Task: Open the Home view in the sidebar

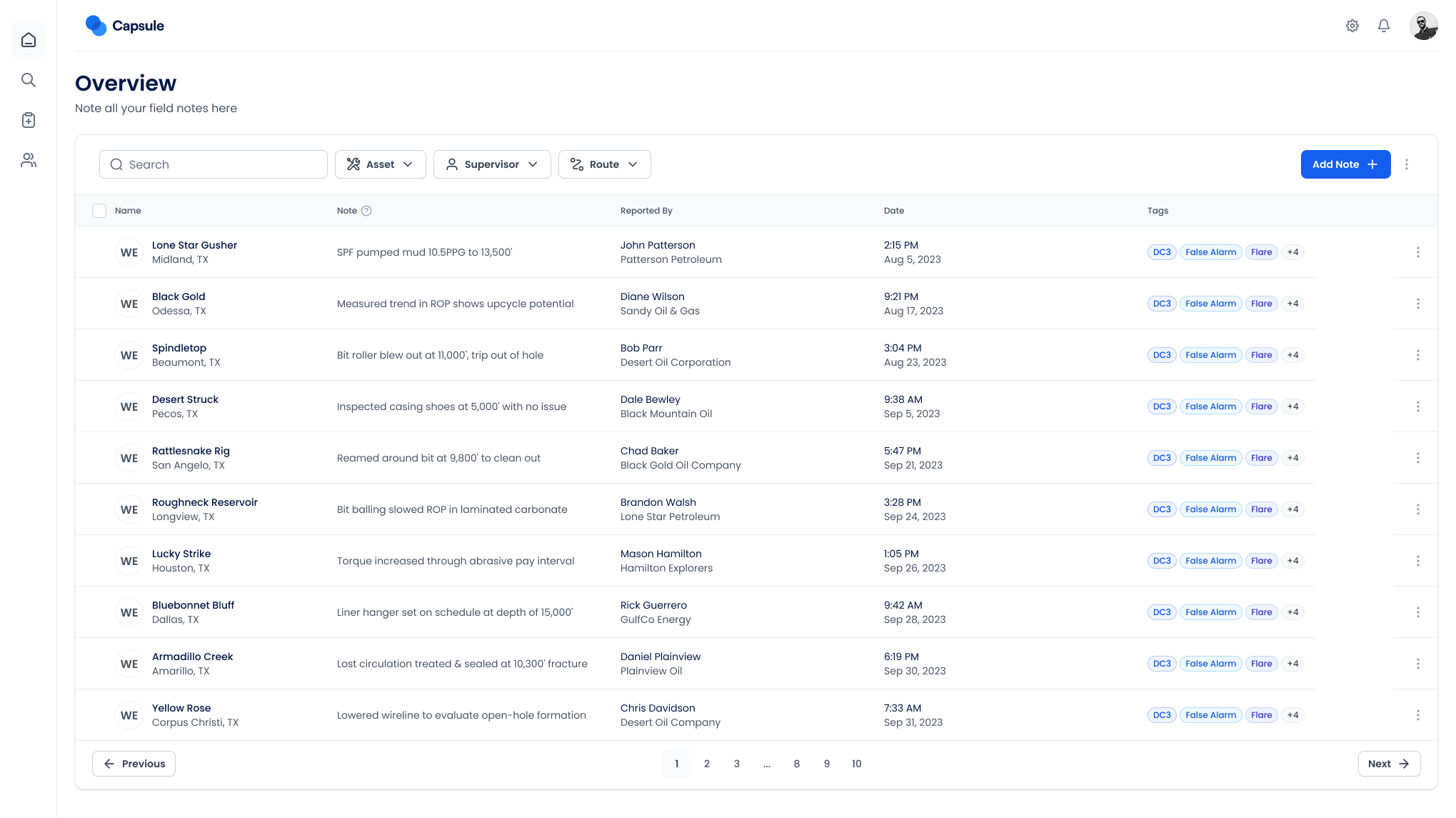Action: 28,40
